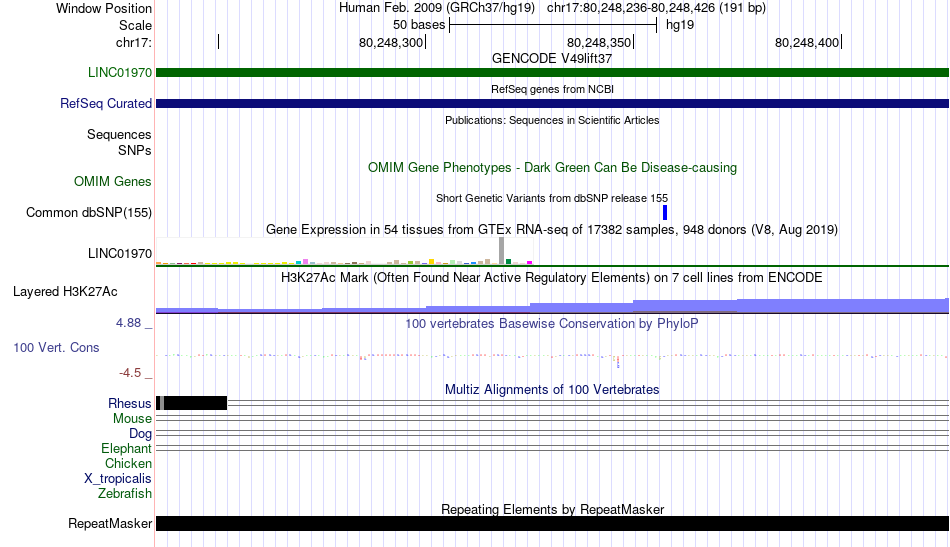Click OMIM Gene Phenotypes track title

tap(552, 168)
